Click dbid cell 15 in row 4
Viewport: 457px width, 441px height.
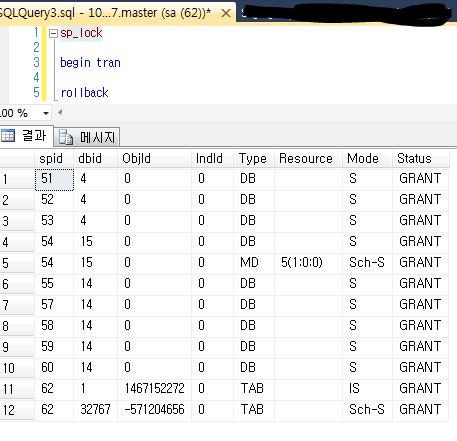(96, 242)
